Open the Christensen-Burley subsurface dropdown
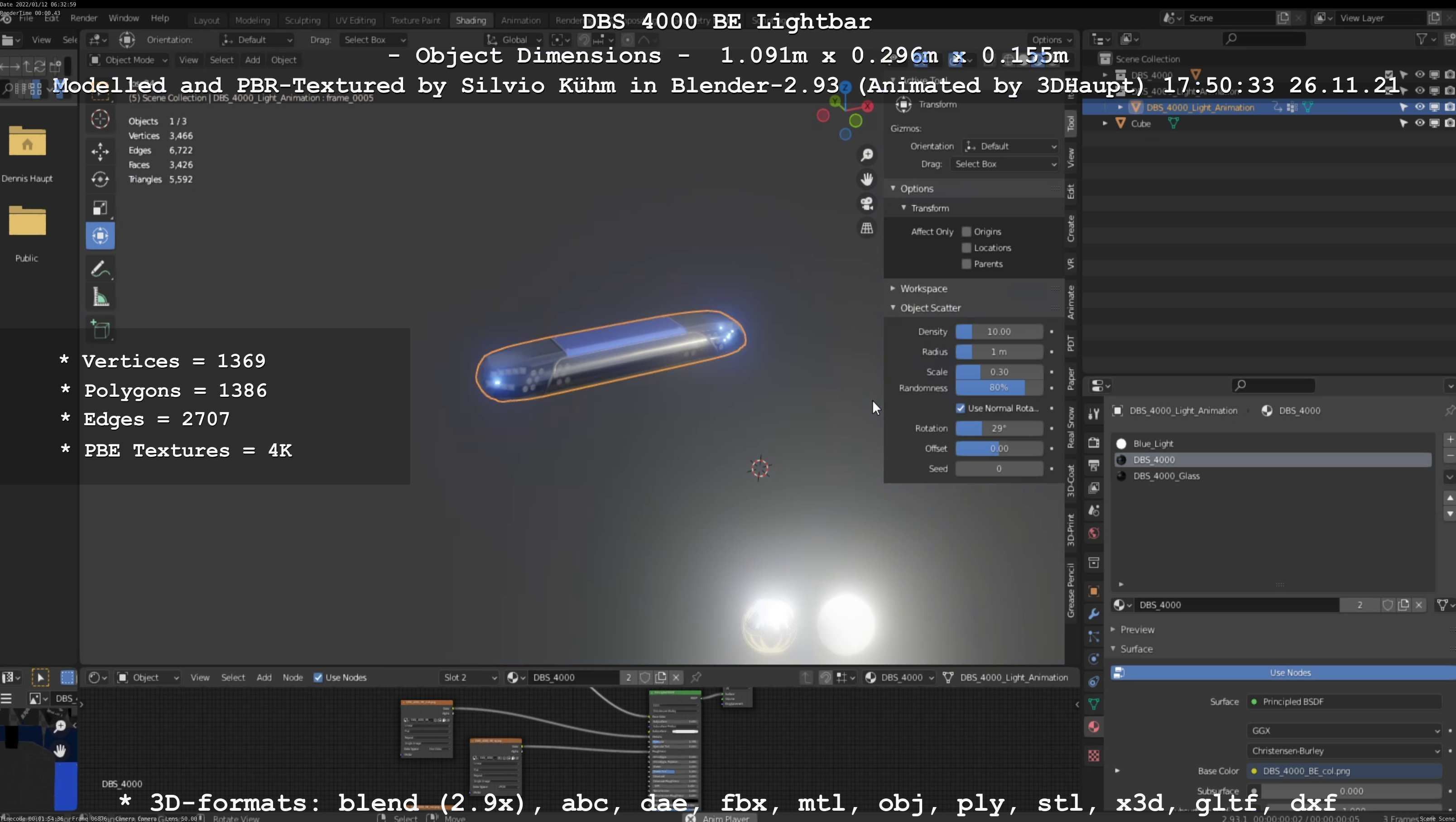Screen dimensions: 1456x822 1344,751
